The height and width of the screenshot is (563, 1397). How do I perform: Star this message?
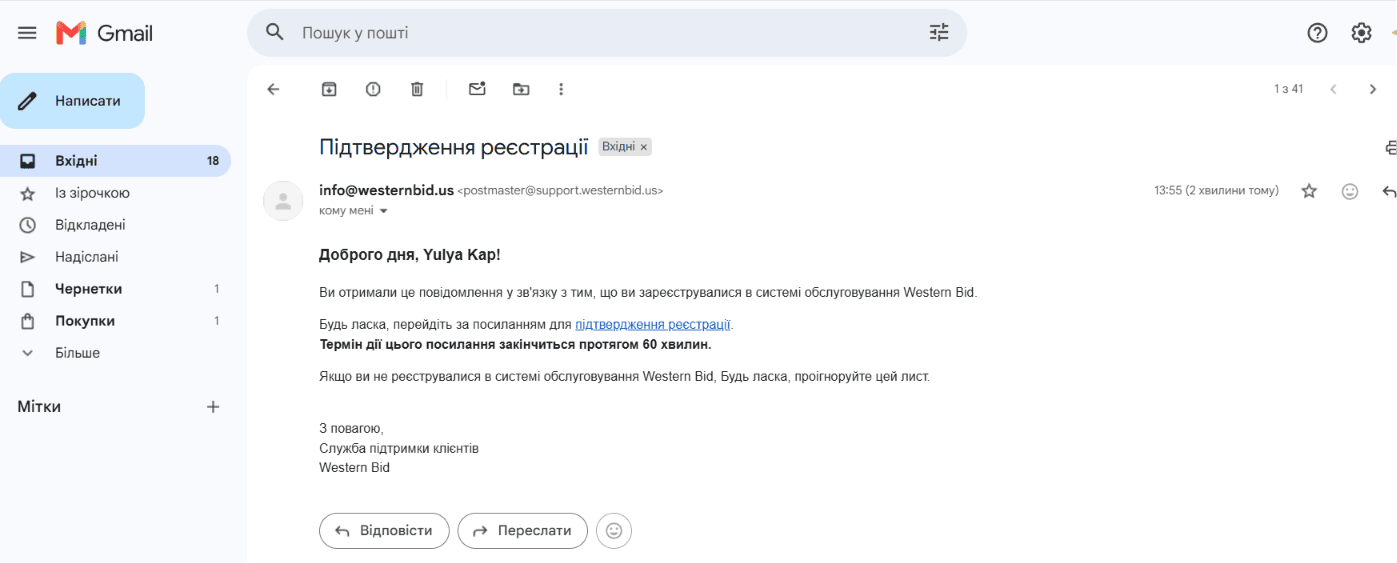(x=1309, y=191)
